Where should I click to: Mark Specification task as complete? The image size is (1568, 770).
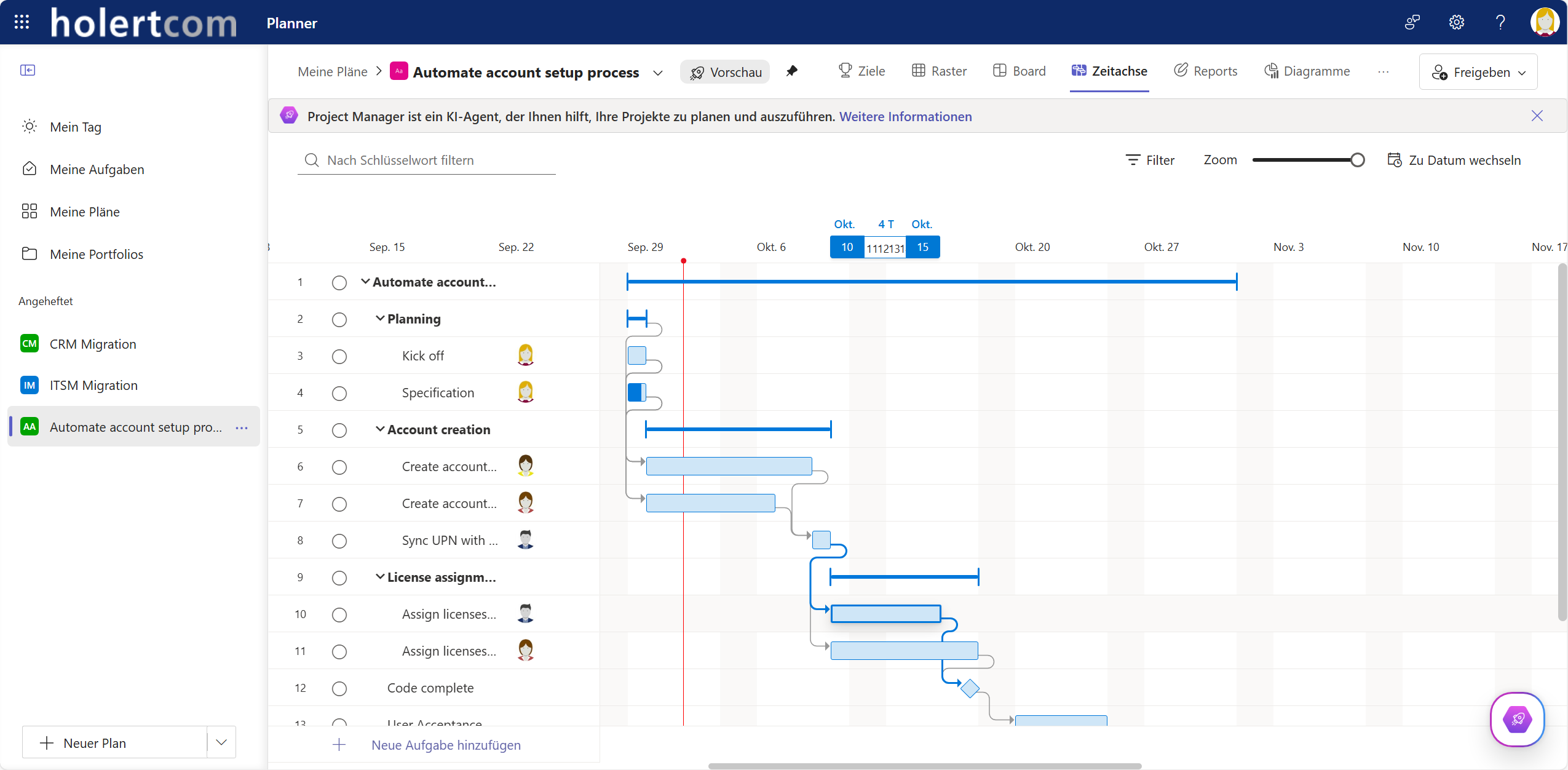339,394
